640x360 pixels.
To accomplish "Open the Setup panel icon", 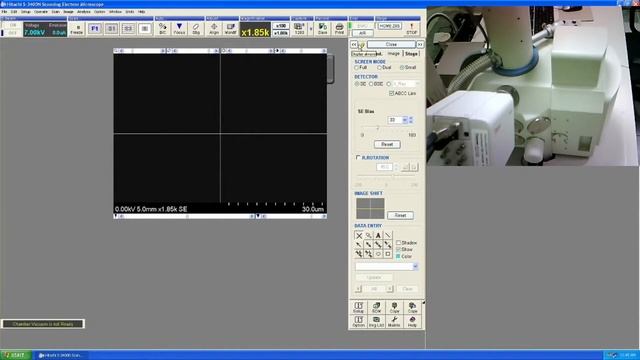I will click(x=358, y=307).
